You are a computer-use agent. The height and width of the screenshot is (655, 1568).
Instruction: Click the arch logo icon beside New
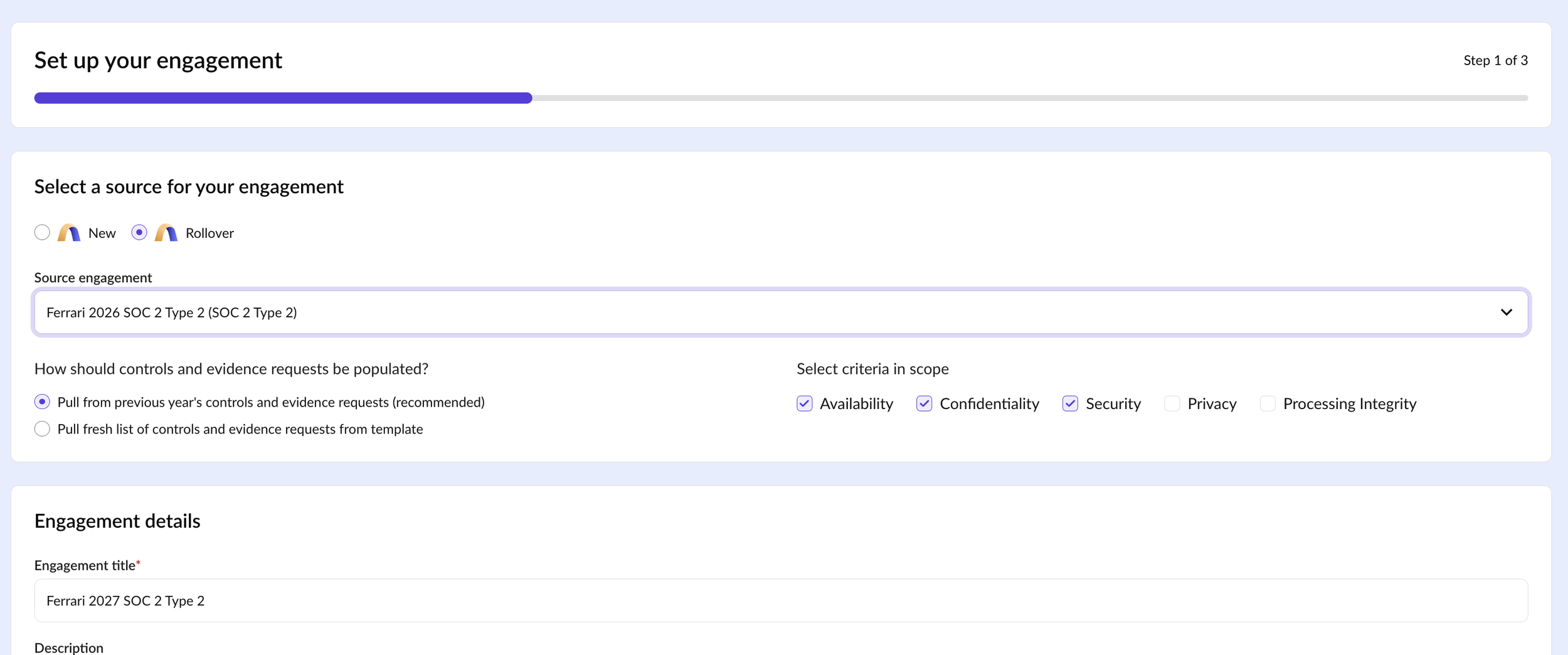69,233
